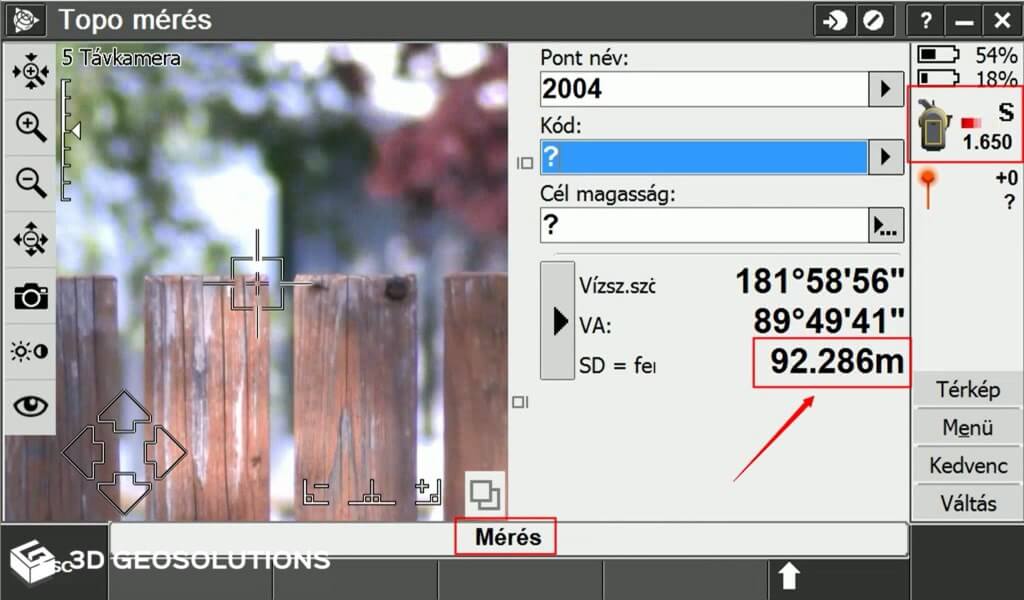Turn the instrument using the right arrow
1024x600 pixels.
[165, 452]
